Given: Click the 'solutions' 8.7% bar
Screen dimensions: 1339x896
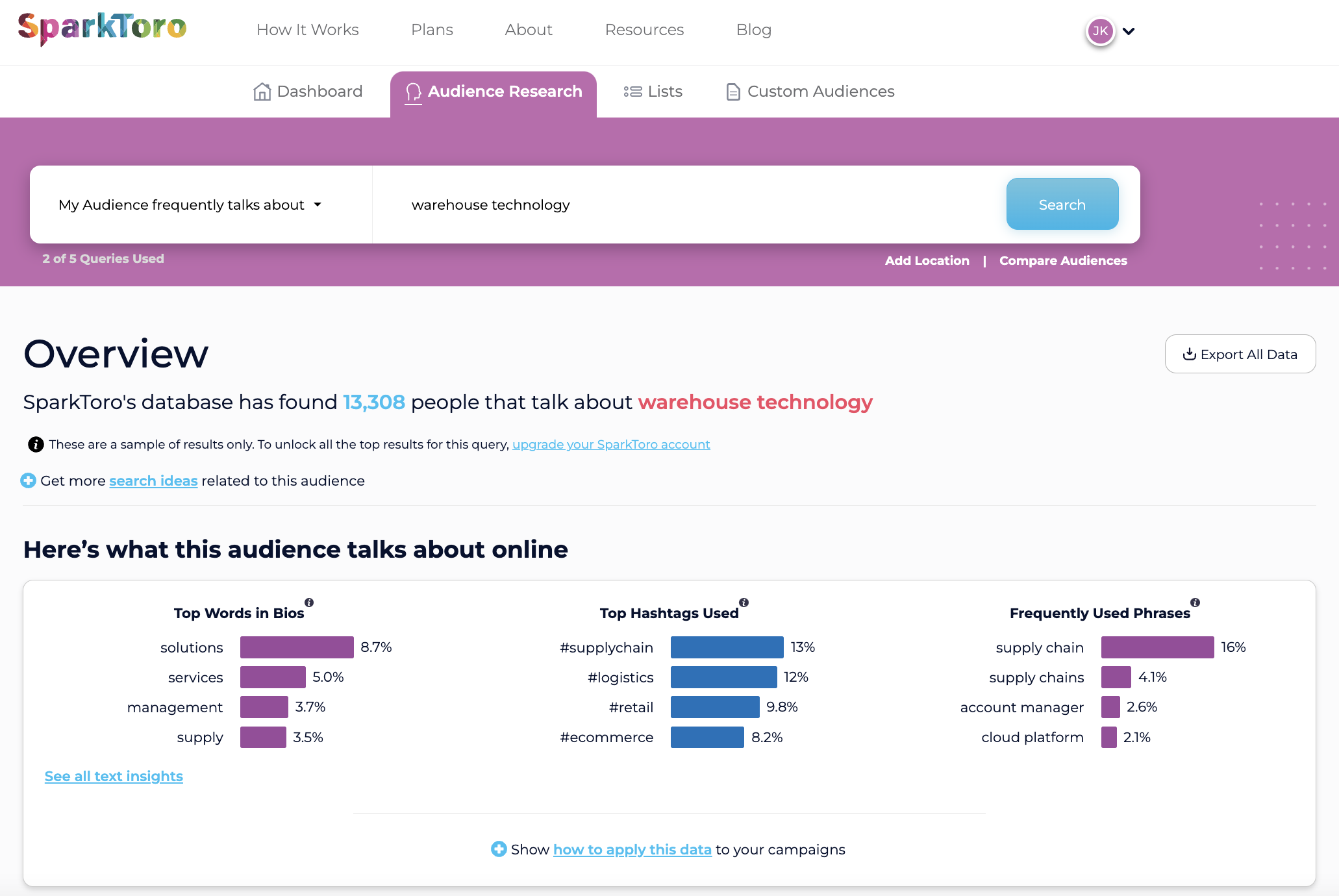Looking at the screenshot, I should tap(297, 647).
